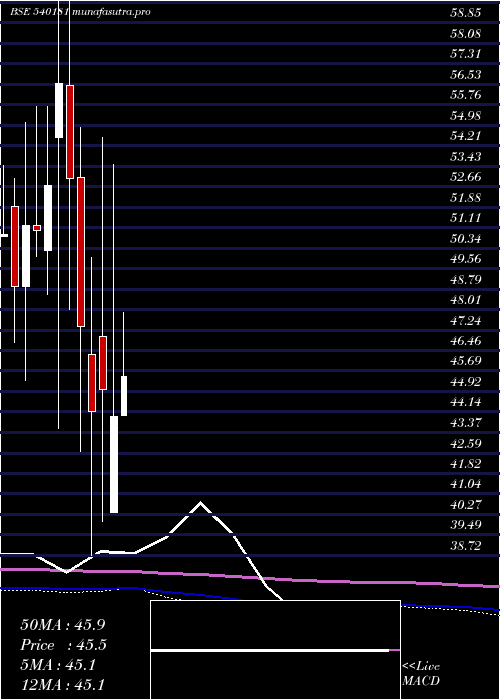
Task: Click the 38.72 price axis label
Action: coord(465,545)
